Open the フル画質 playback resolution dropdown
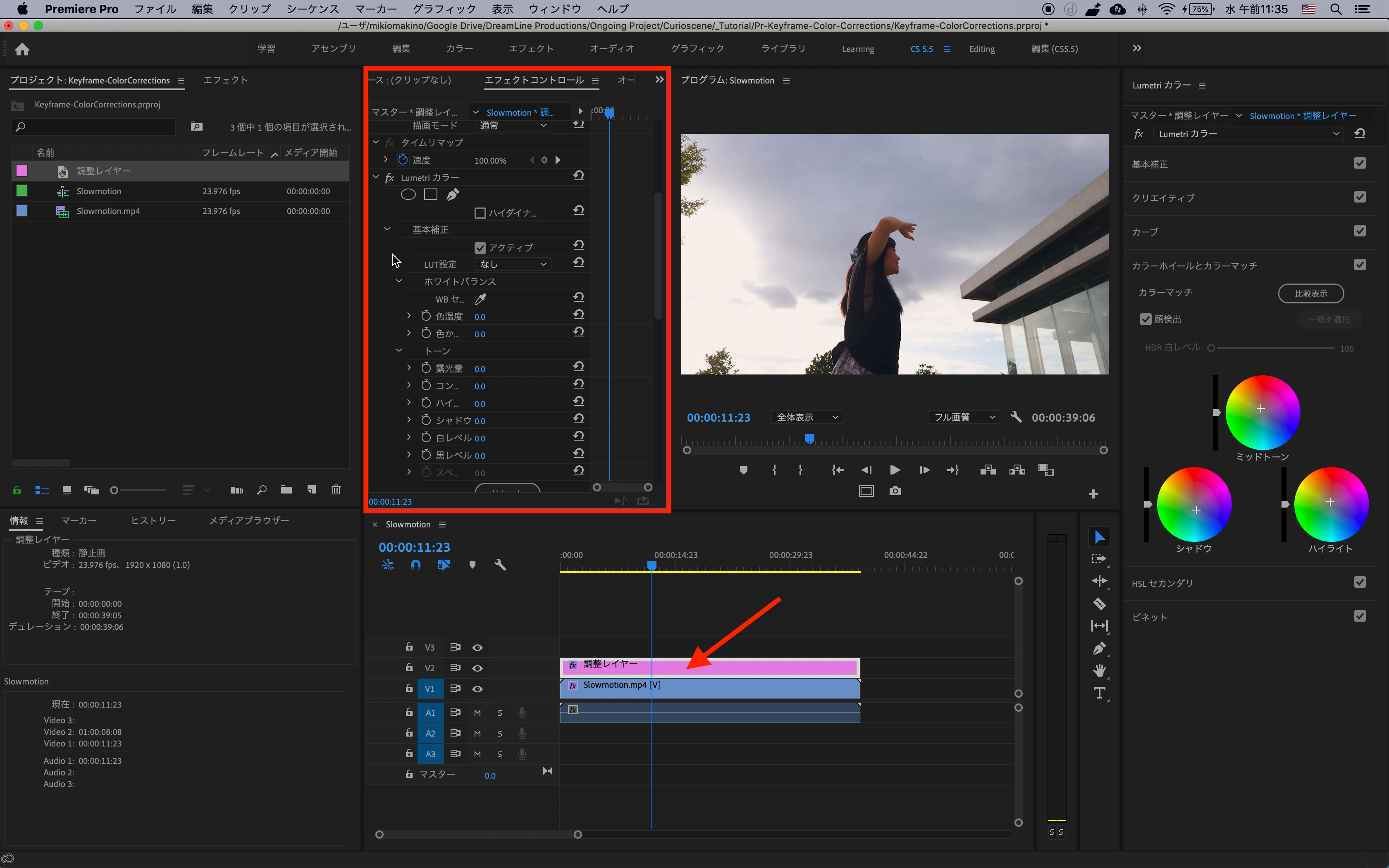 click(964, 417)
